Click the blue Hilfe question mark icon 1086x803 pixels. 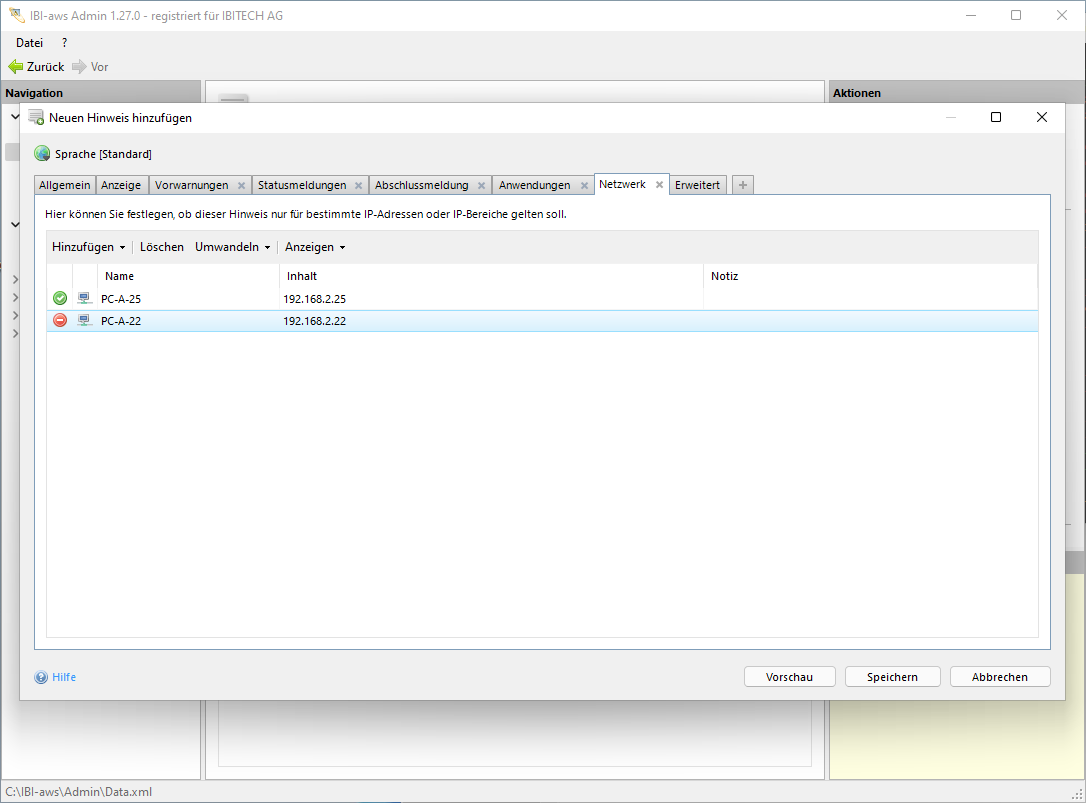pos(41,677)
